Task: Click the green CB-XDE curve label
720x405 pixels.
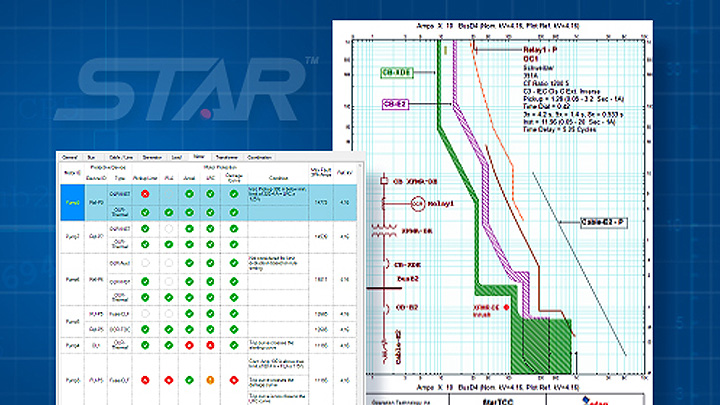Action: [397, 73]
